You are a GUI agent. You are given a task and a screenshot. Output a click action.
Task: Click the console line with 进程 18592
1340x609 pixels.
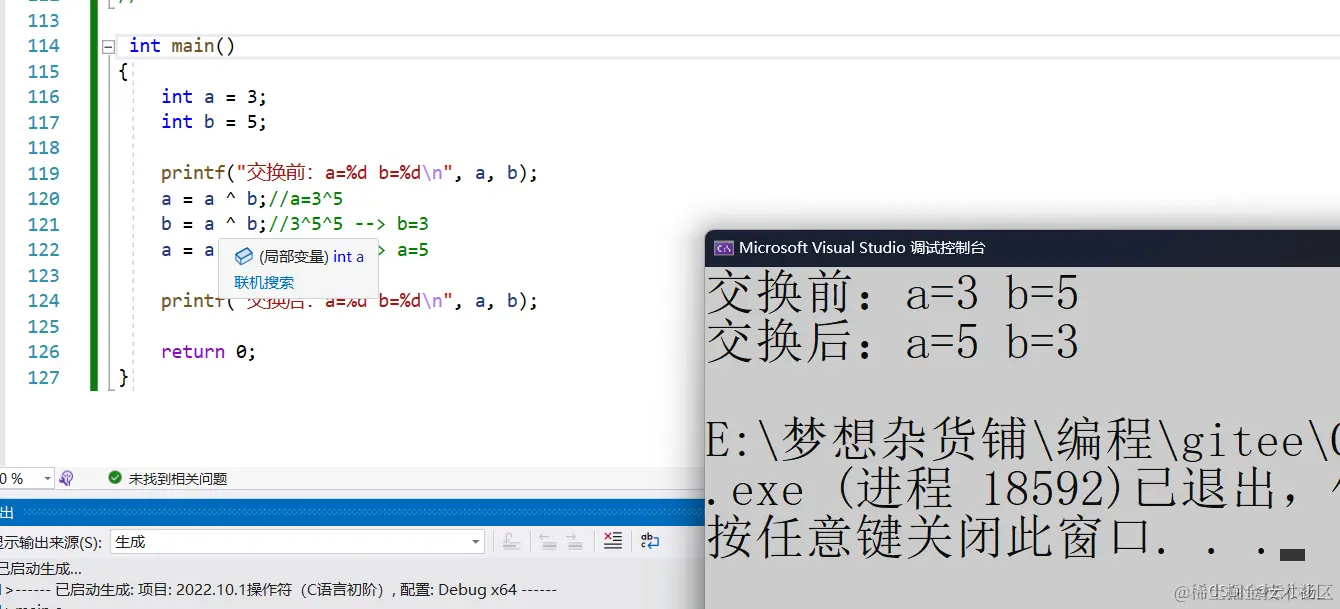point(1022,490)
